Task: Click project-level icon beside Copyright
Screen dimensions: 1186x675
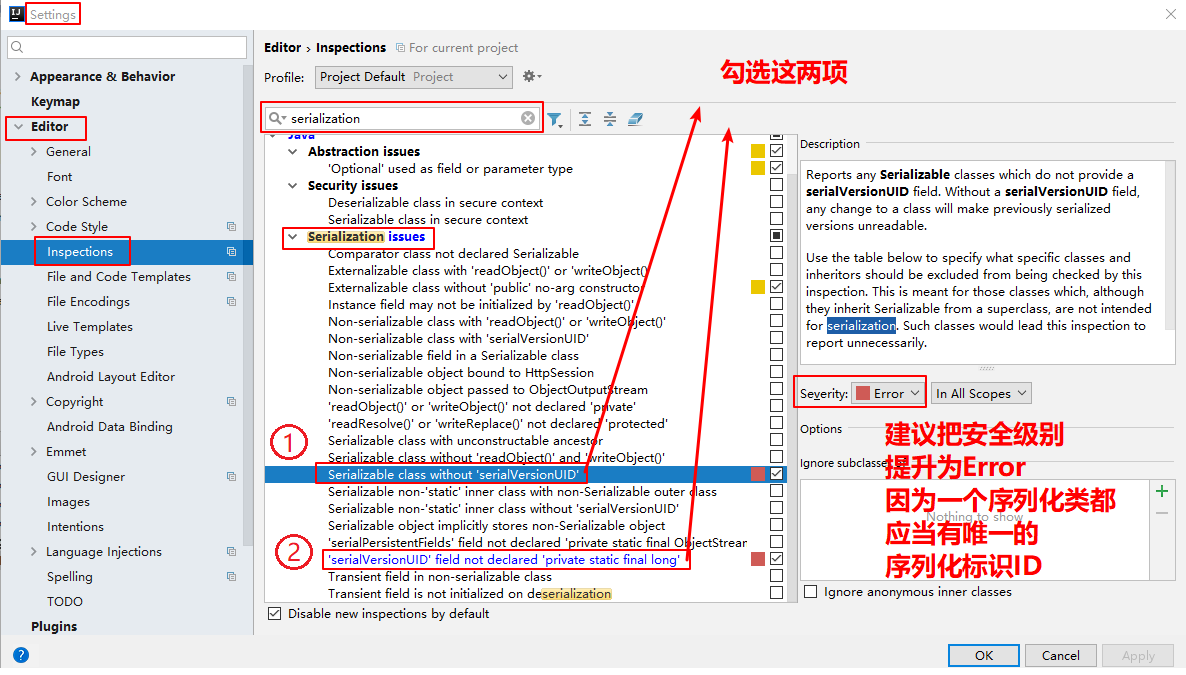Action: tap(231, 401)
